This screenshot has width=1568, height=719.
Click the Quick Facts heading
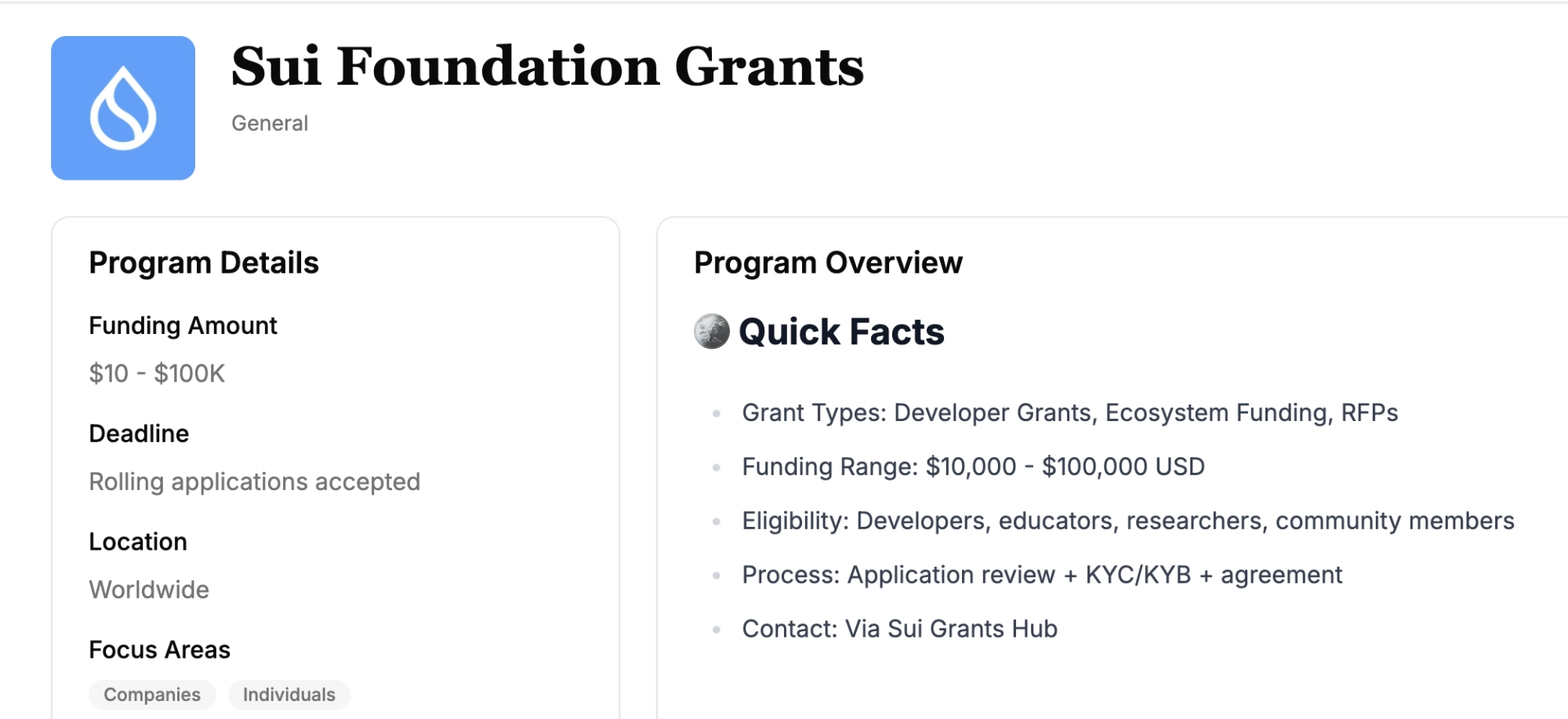(841, 332)
